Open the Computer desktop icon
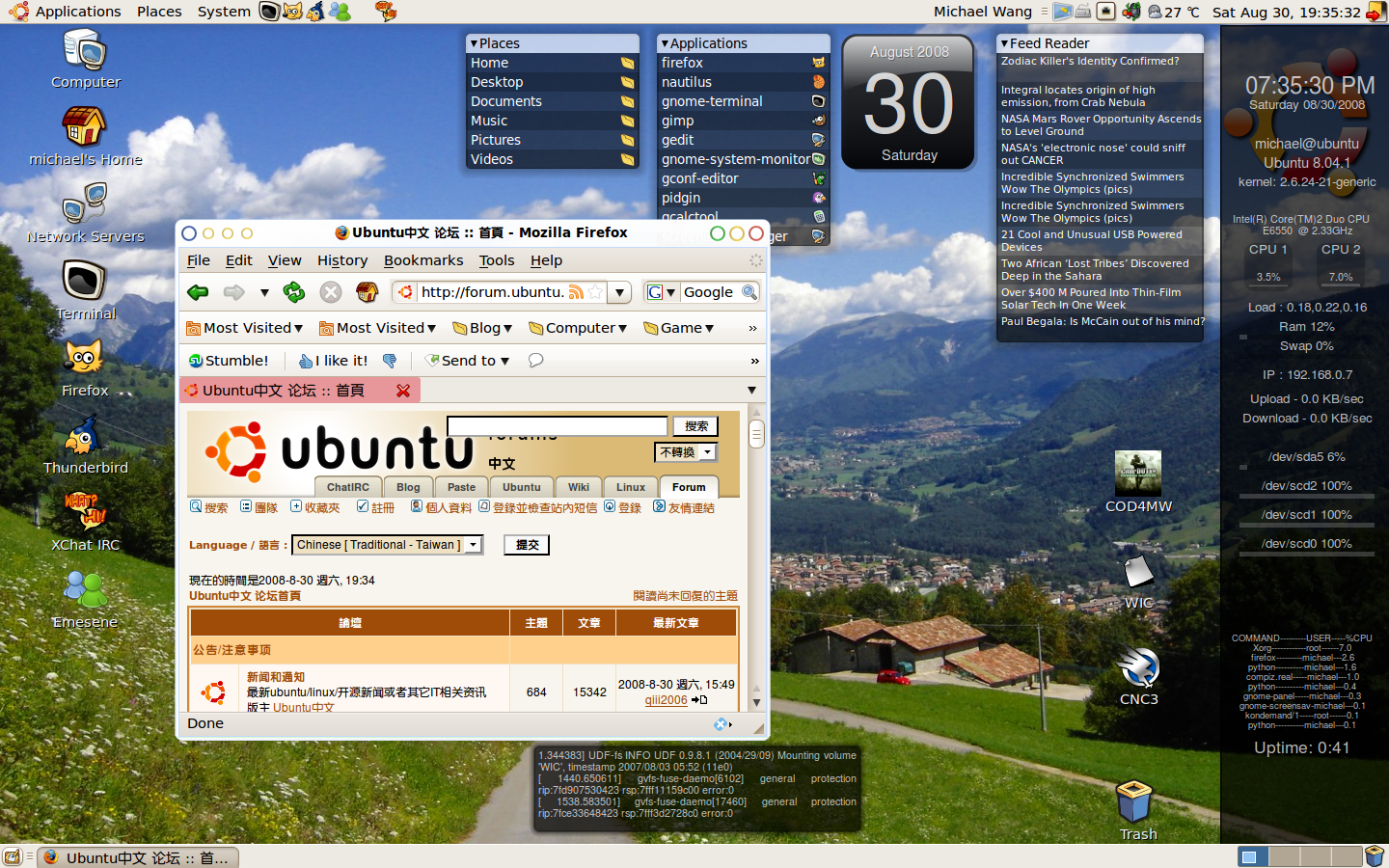This screenshot has width=1389, height=868. click(x=85, y=60)
